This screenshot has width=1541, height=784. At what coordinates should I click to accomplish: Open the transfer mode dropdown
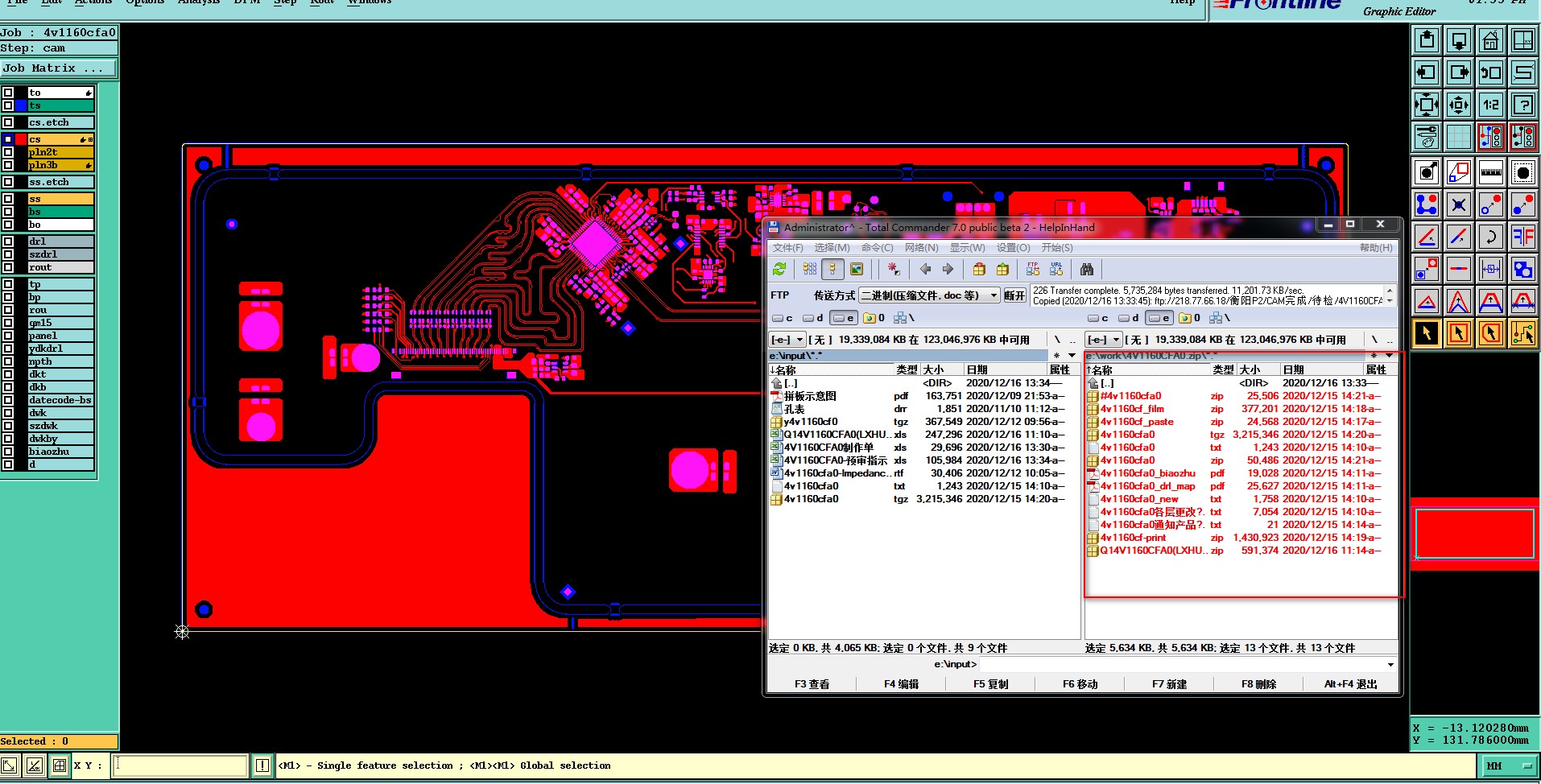[994, 295]
